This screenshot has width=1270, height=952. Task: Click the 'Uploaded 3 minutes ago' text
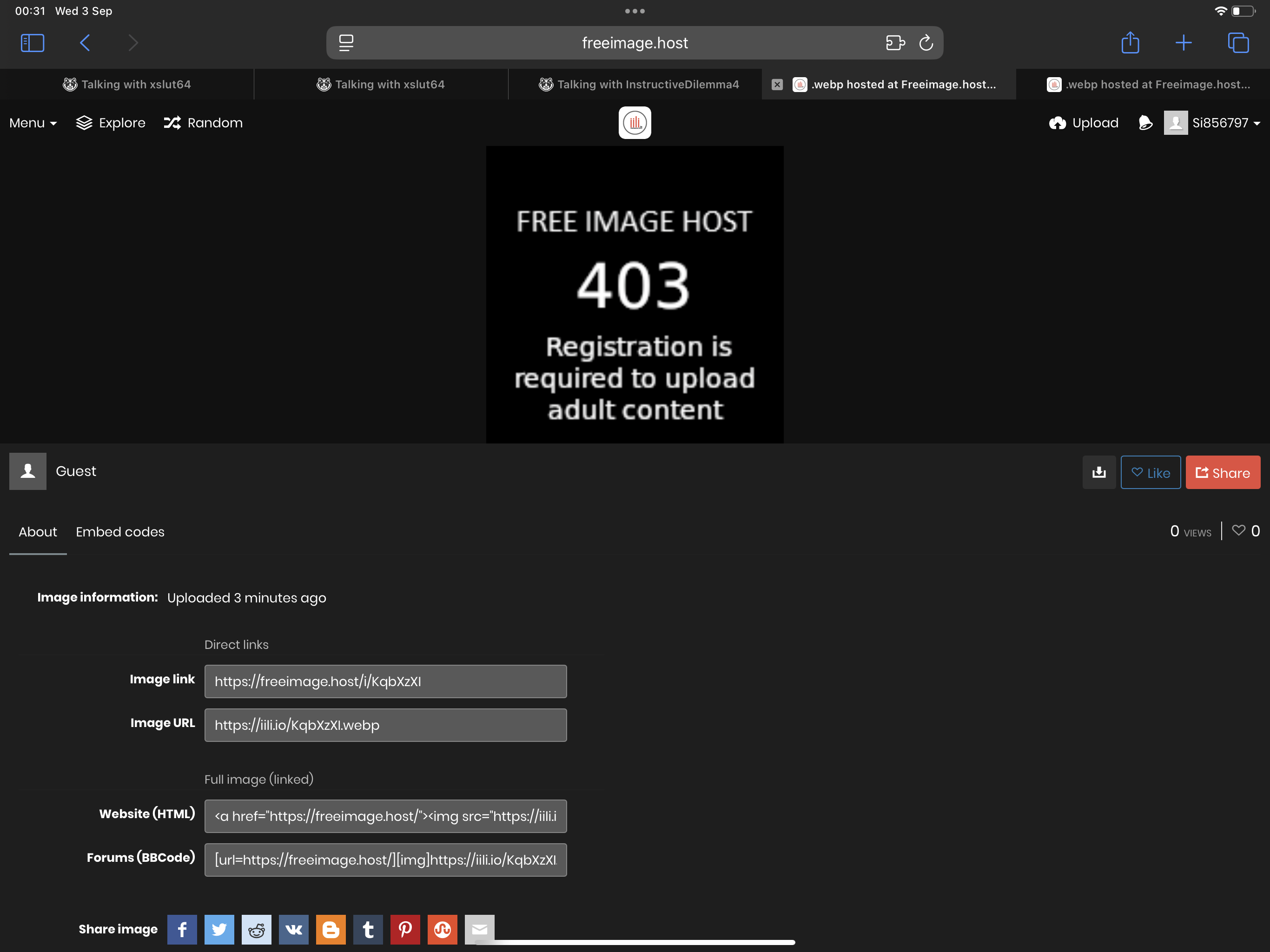(x=246, y=598)
